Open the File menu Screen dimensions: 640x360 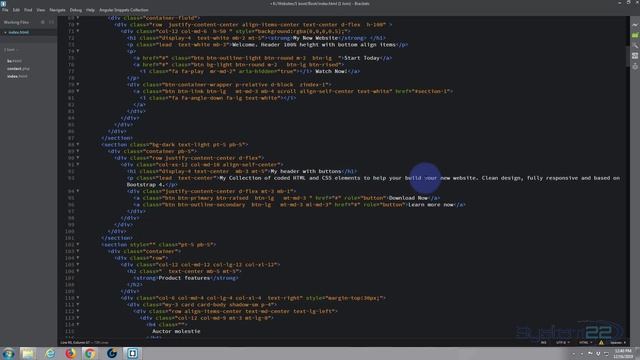point(5,10)
